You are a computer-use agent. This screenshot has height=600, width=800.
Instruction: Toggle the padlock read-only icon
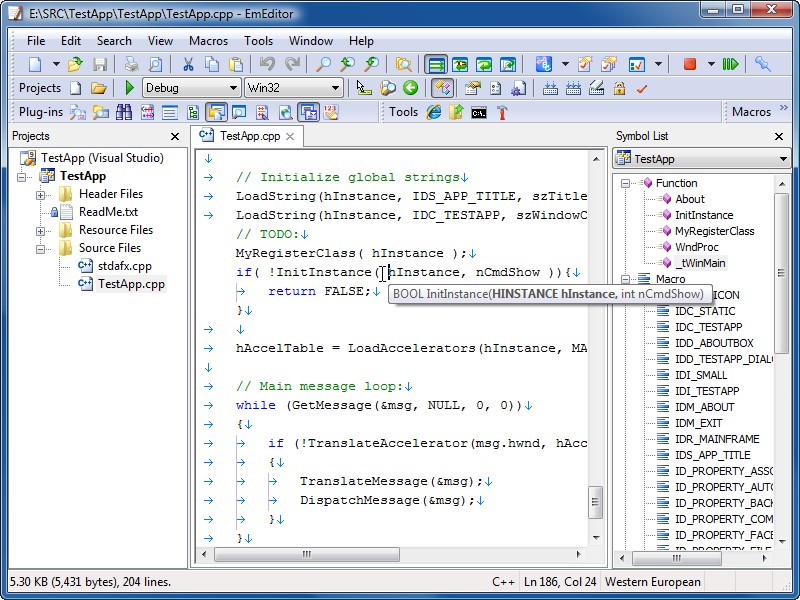(x=619, y=88)
